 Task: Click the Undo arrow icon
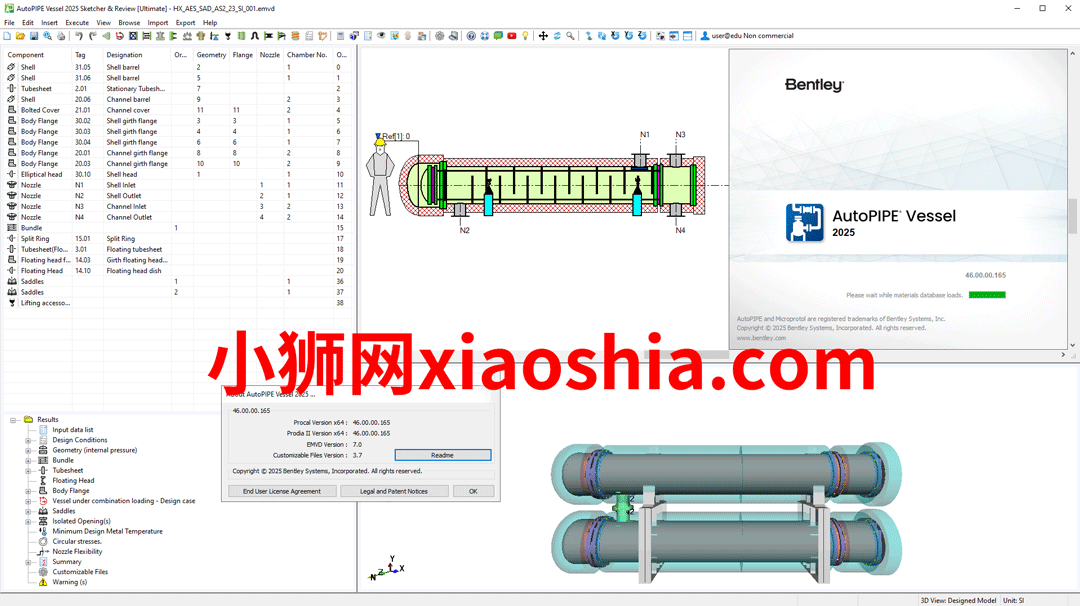tap(79, 36)
